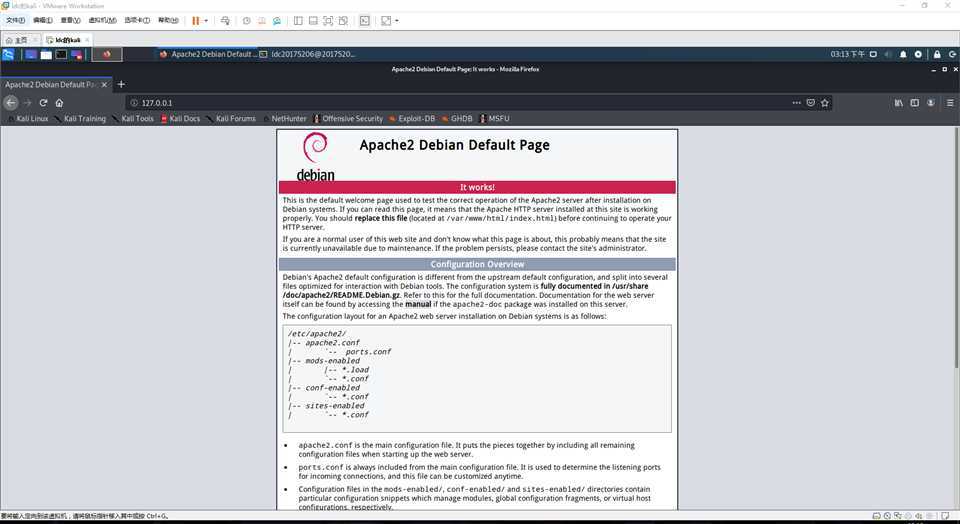
Task: Click Send Ctrl+Alt+Del VMware icon
Action: (x=225, y=21)
